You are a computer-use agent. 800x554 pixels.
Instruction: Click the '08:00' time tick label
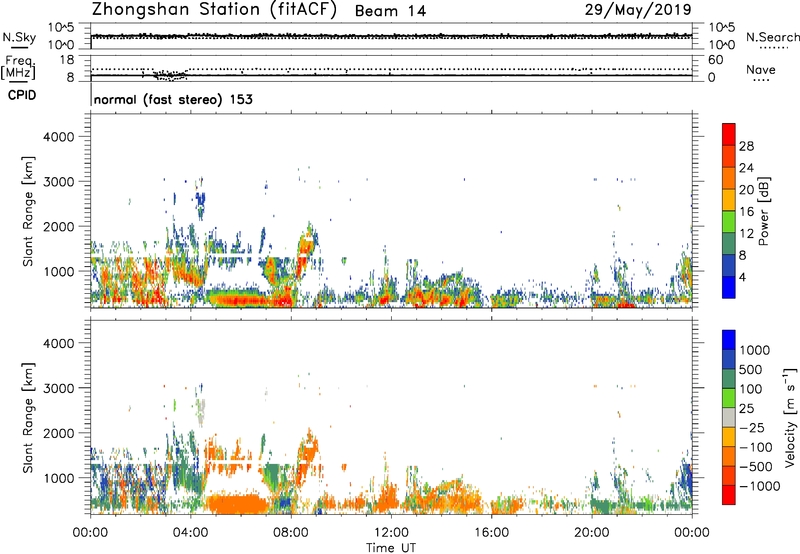tap(291, 533)
